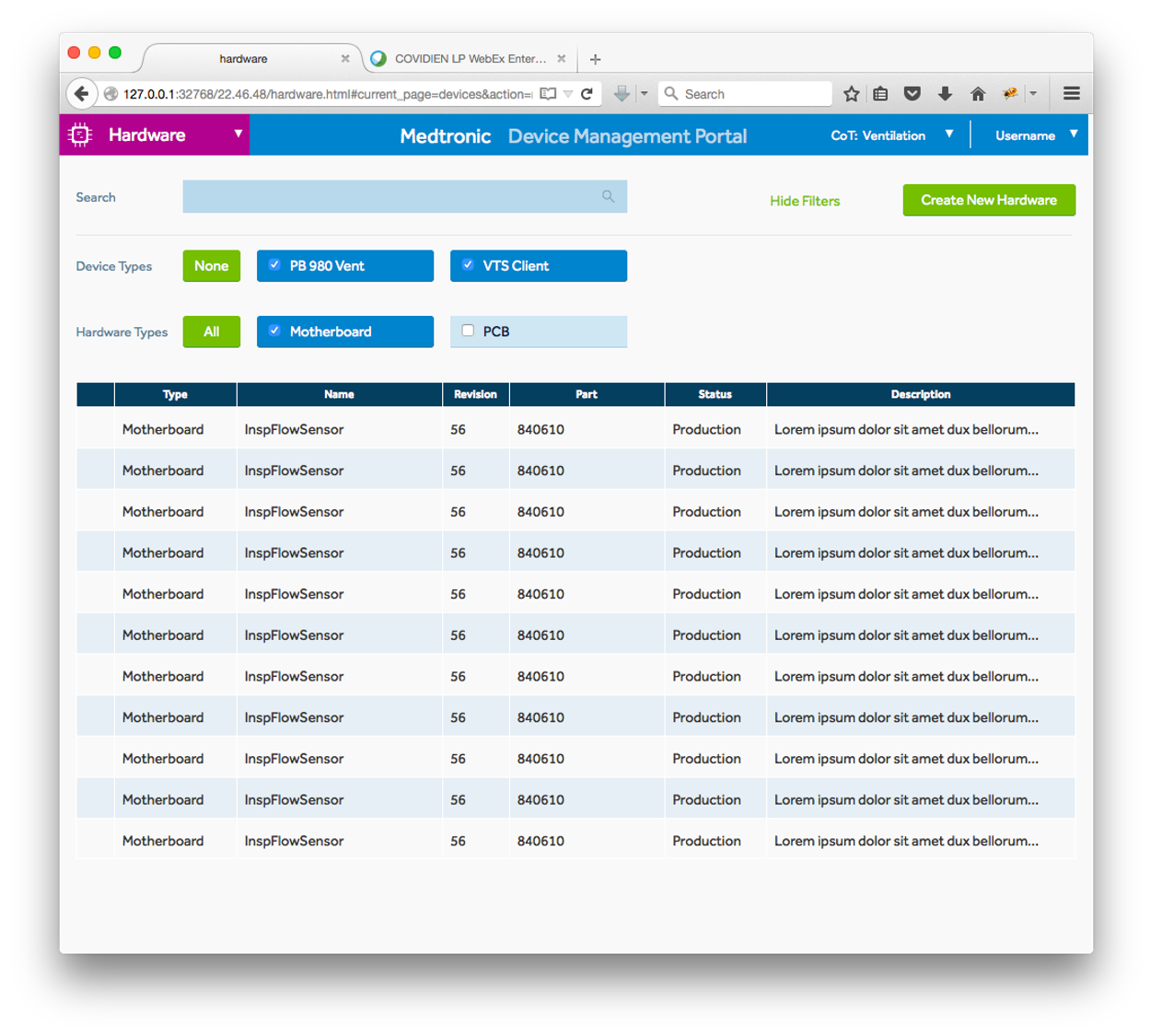Sort table by Revision column header
The width and height of the screenshot is (1151, 1036).
point(475,394)
